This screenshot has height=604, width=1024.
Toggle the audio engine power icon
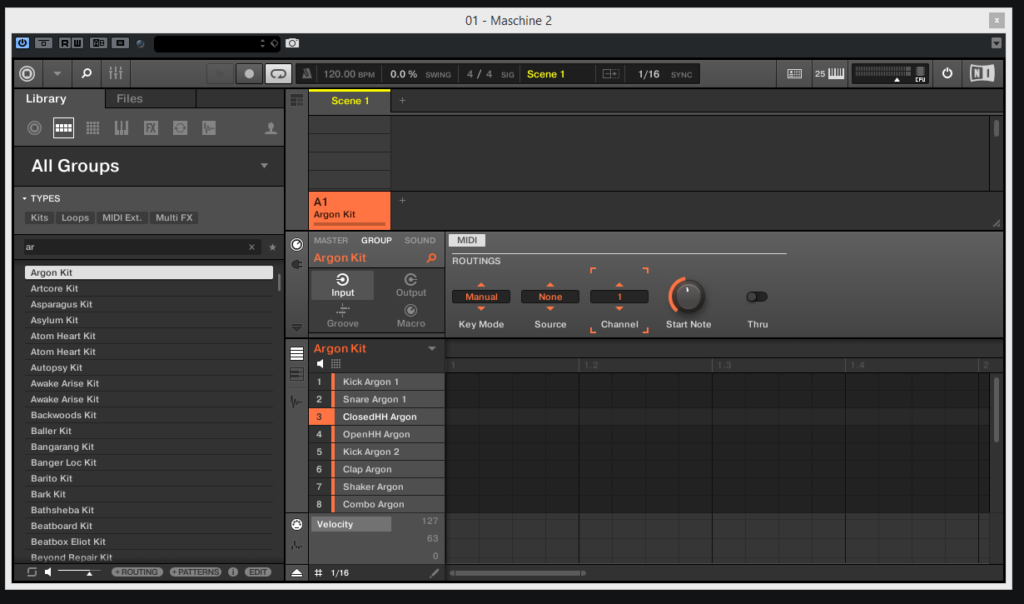pos(947,74)
